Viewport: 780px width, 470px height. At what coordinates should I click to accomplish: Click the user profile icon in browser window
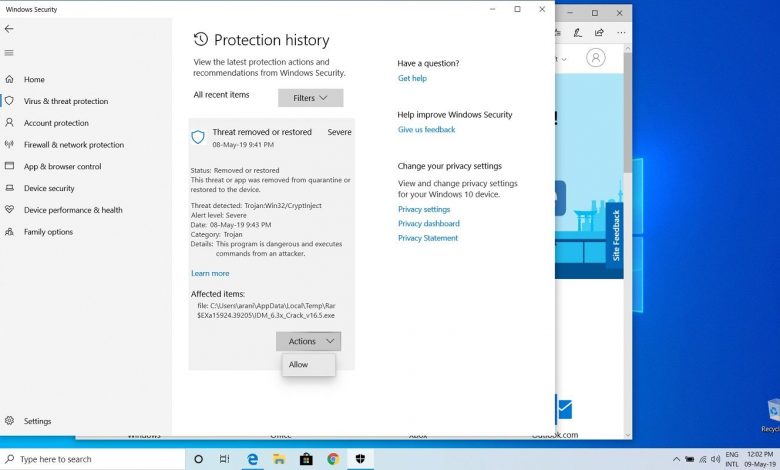(595, 58)
